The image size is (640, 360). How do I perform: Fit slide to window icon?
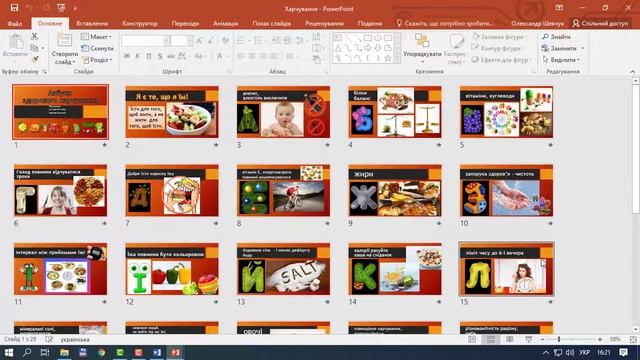point(633,340)
